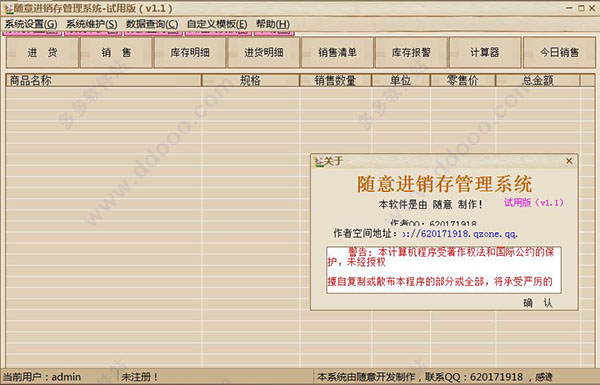Image resolution: width=600 pixels, height=385 pixels.
Task: Click 本软件是由 随意 制作！ text
Action: [430, 205]
